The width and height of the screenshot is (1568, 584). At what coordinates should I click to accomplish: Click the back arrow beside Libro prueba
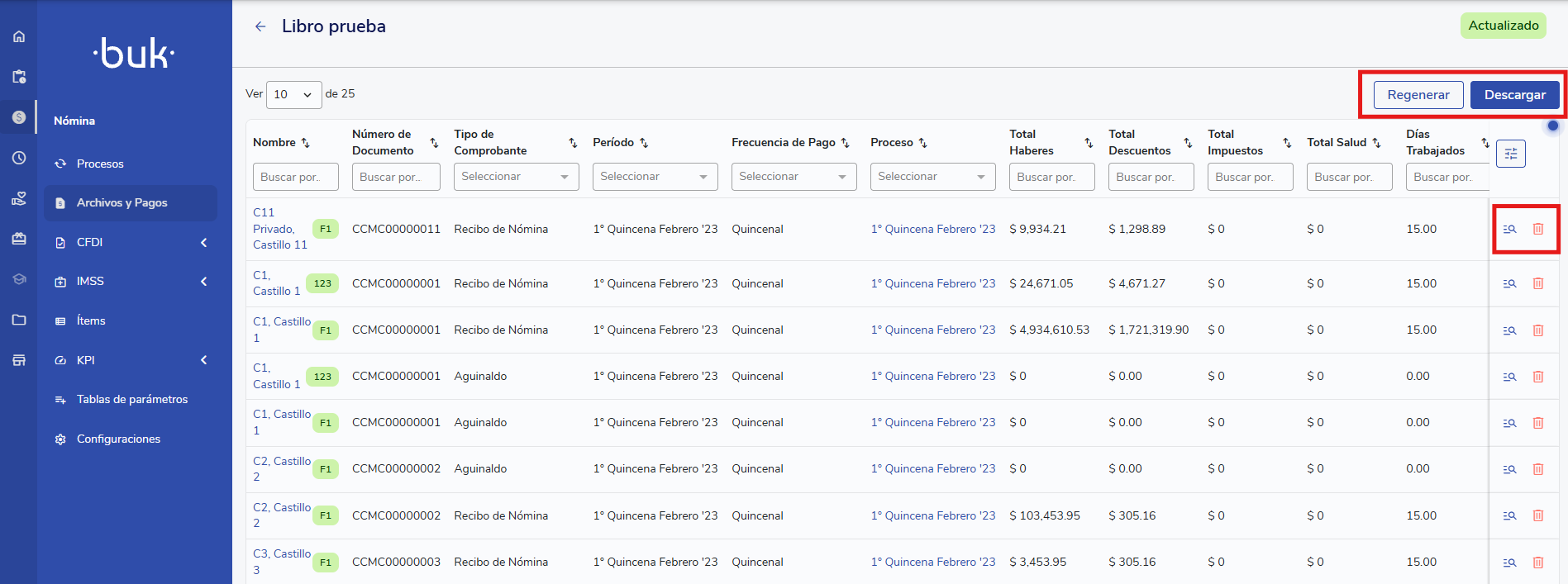pyautogui.click(x=260, y=26)
